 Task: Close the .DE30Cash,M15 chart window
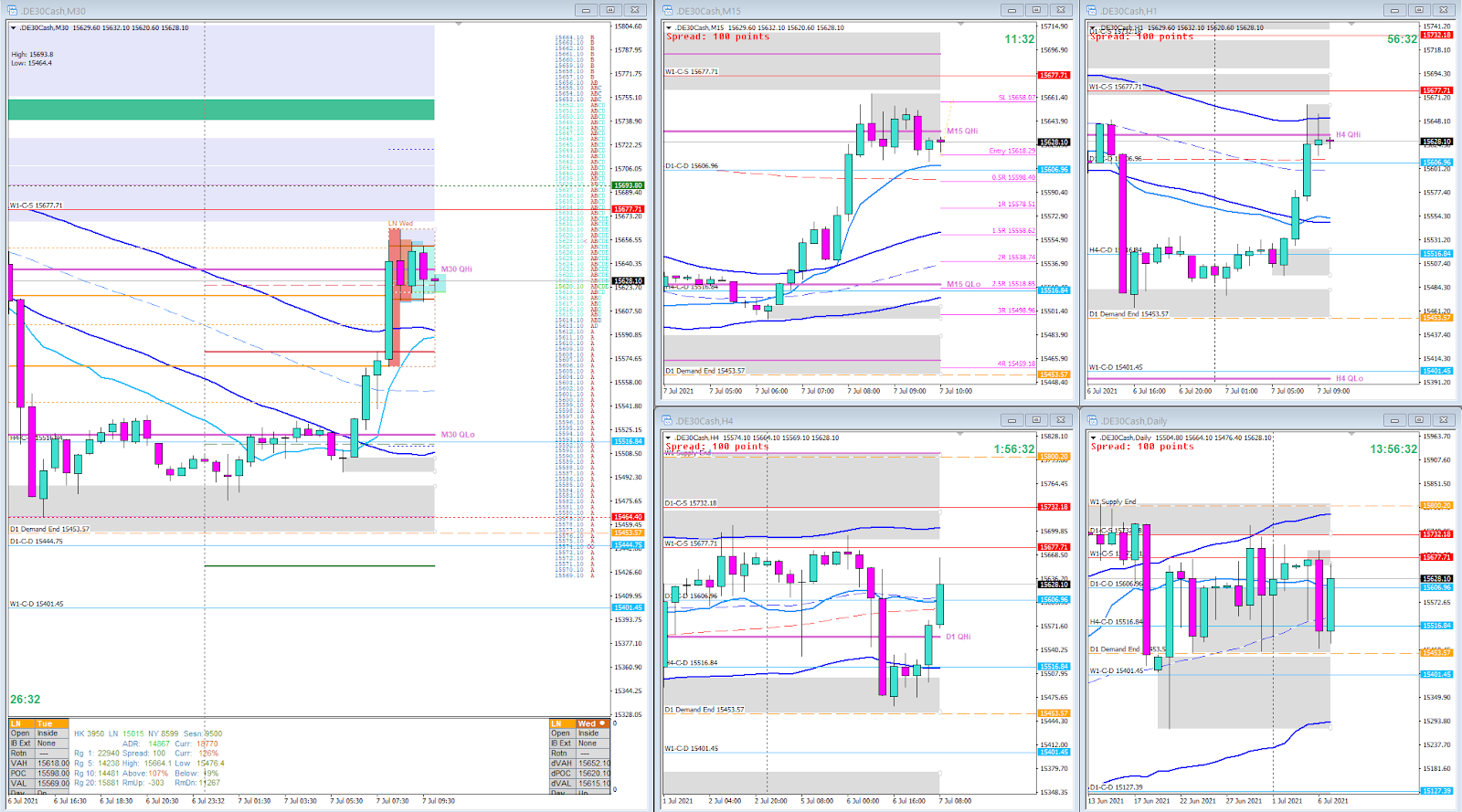[1059, 10]
